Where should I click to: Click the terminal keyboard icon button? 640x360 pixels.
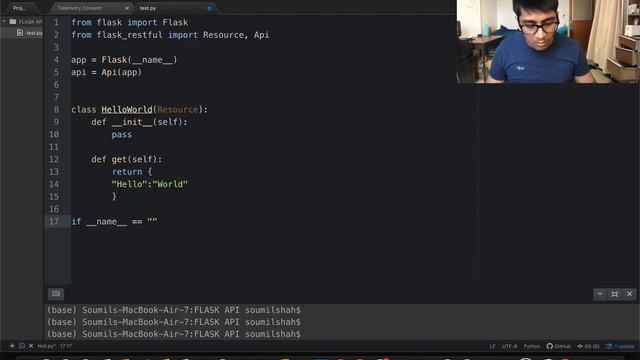(56, 294)
